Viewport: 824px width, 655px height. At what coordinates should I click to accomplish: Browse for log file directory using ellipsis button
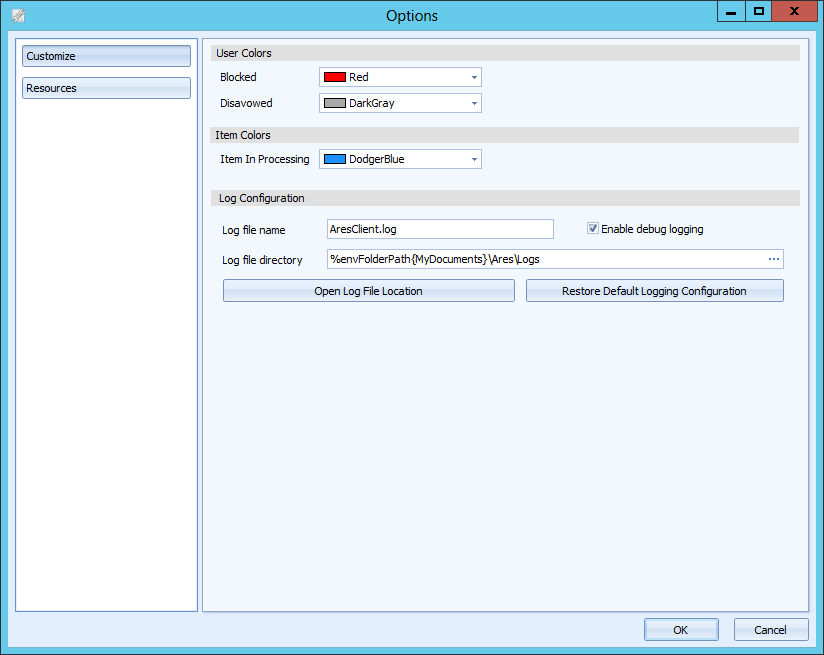[x=772, y=259]
